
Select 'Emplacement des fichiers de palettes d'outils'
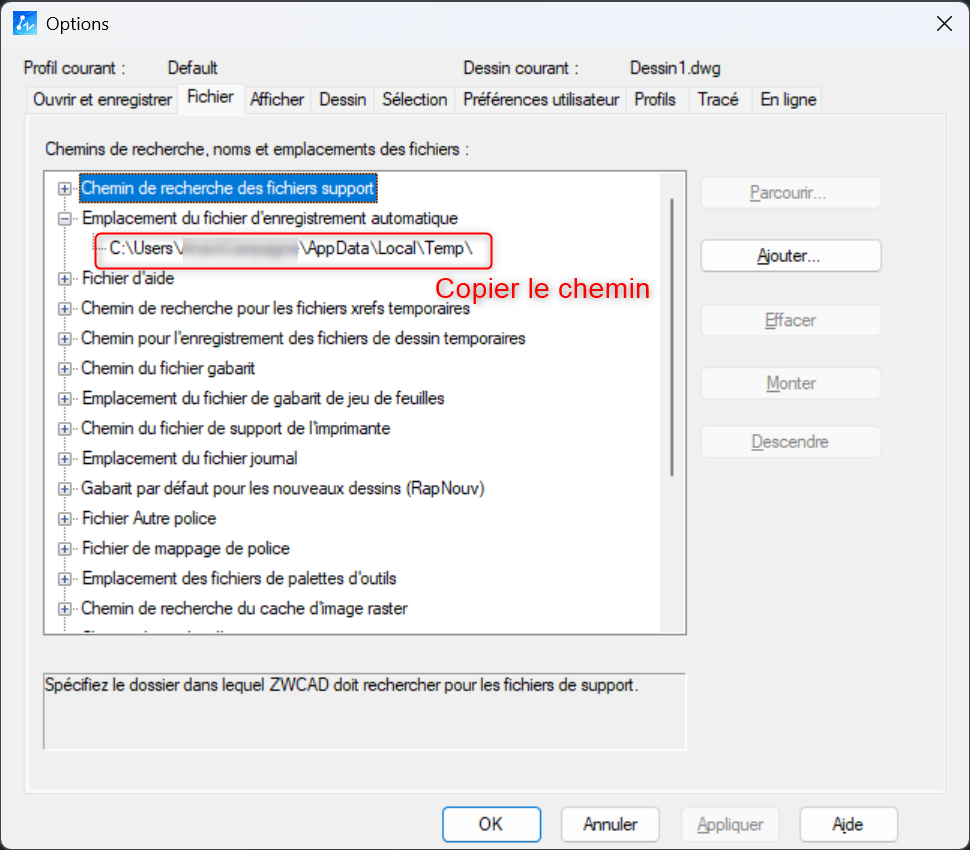[x=239, y=578]
